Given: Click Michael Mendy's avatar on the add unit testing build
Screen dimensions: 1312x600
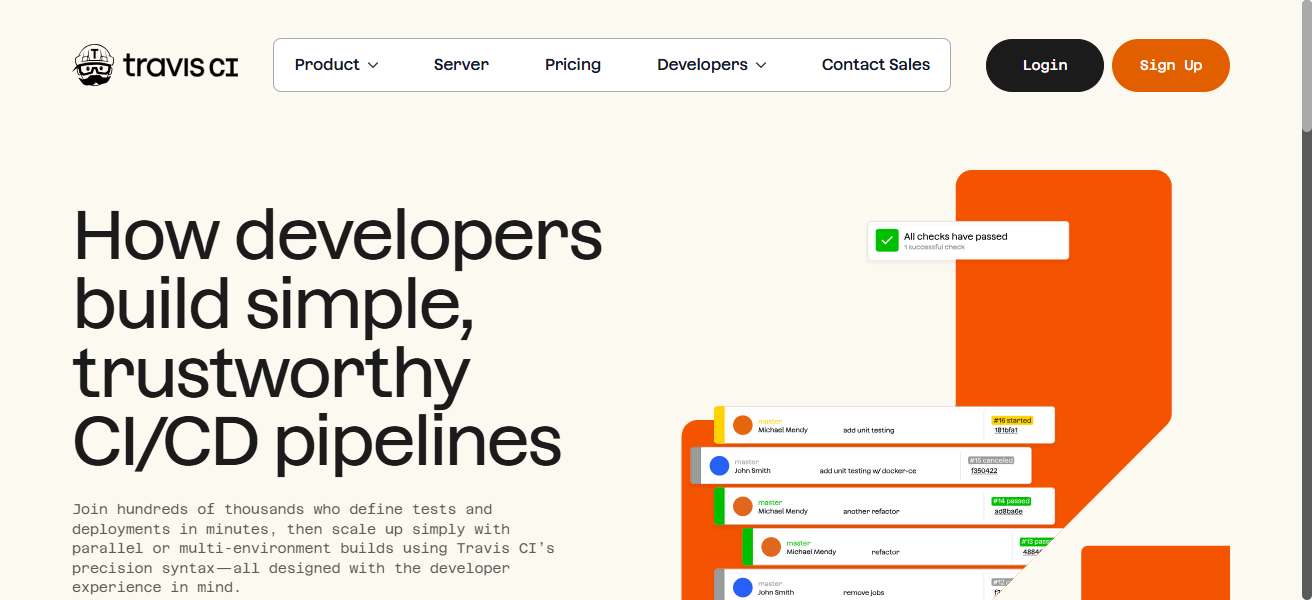Looking at the screenshot, I should click(x=742, y=425).
